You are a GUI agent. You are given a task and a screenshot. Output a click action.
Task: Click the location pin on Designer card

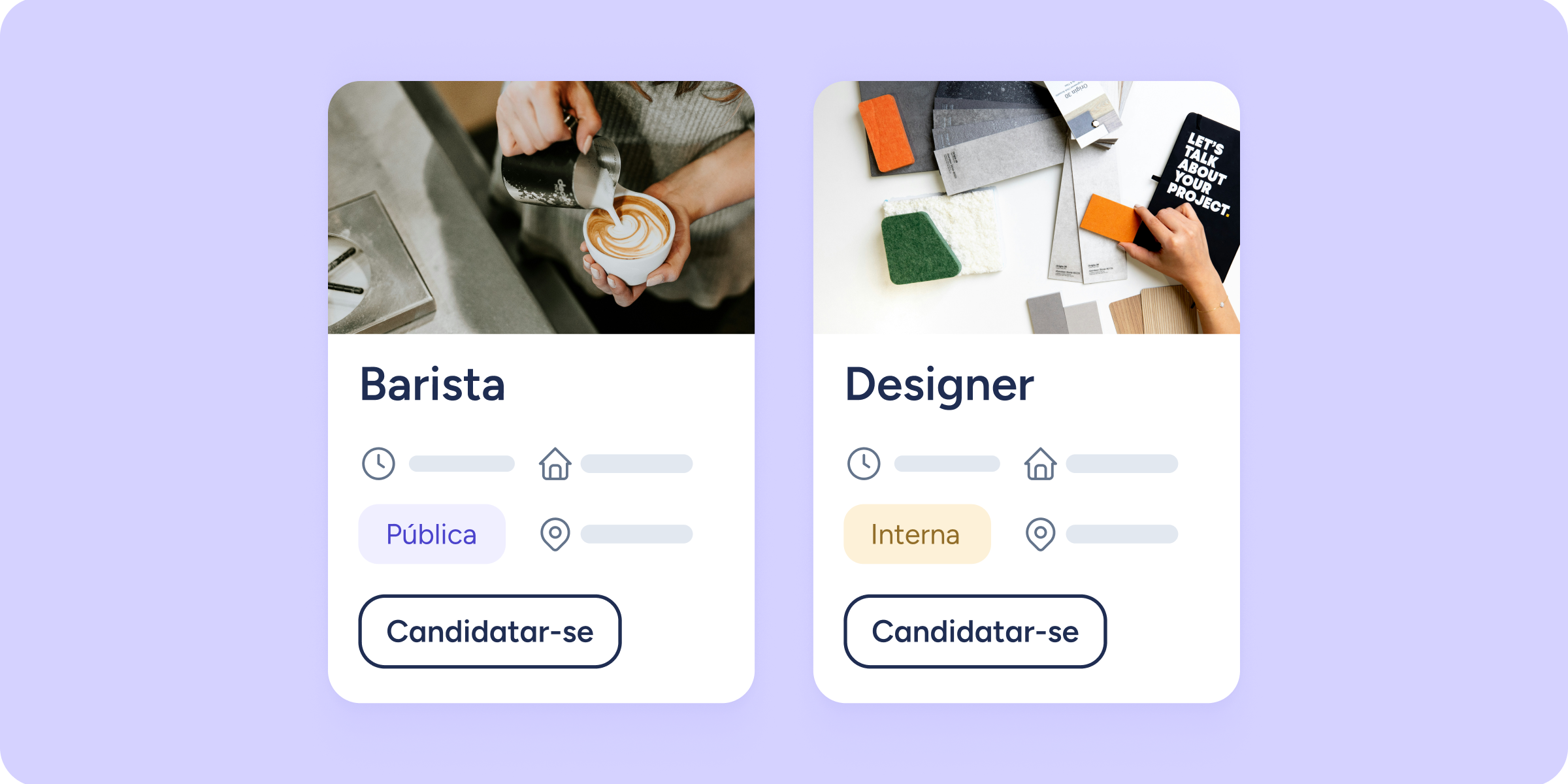[1041, 534]
